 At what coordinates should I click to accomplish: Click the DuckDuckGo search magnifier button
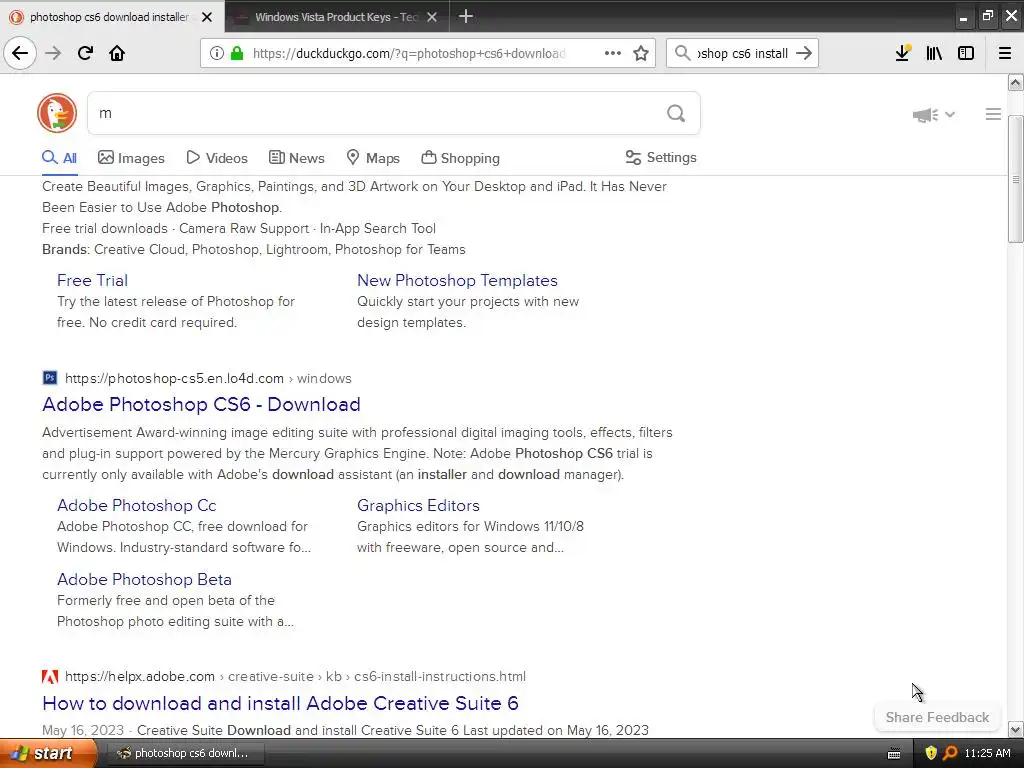(x=676, y=114)
